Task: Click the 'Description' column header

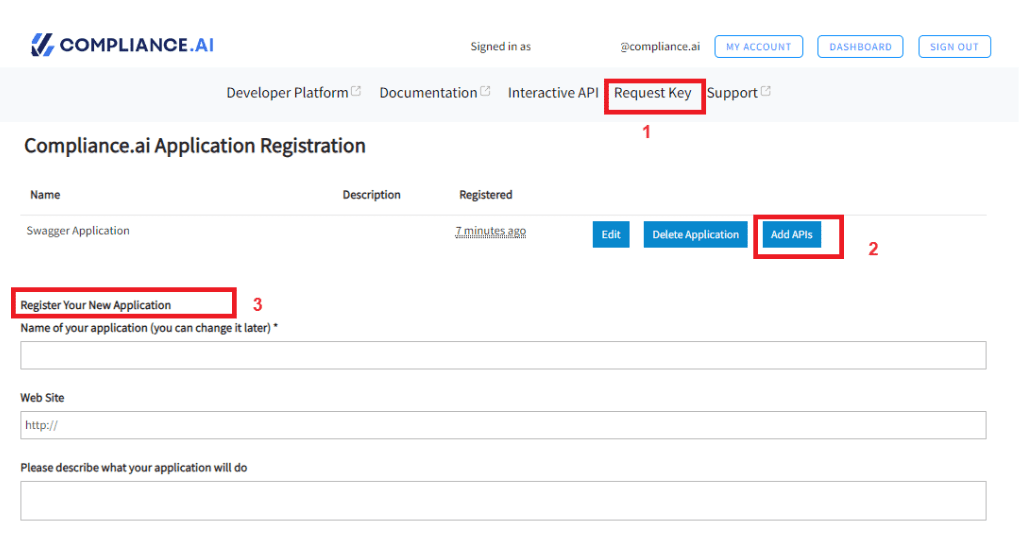Action: (x=371, y=195)
